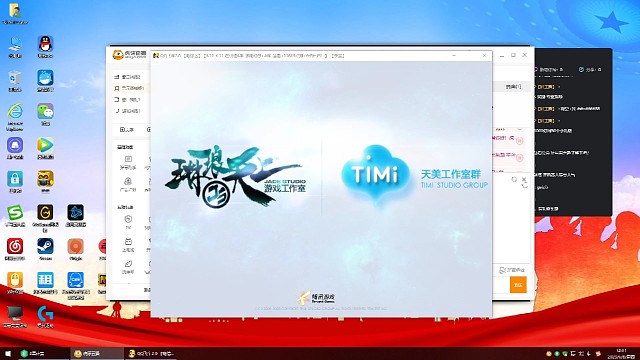Click the Huya tiger logo in back window

coord(118,55)
